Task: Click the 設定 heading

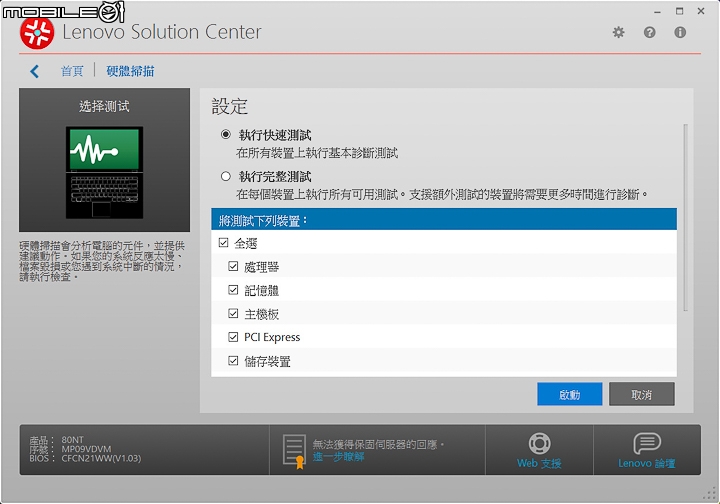Action: coord(230,106)
